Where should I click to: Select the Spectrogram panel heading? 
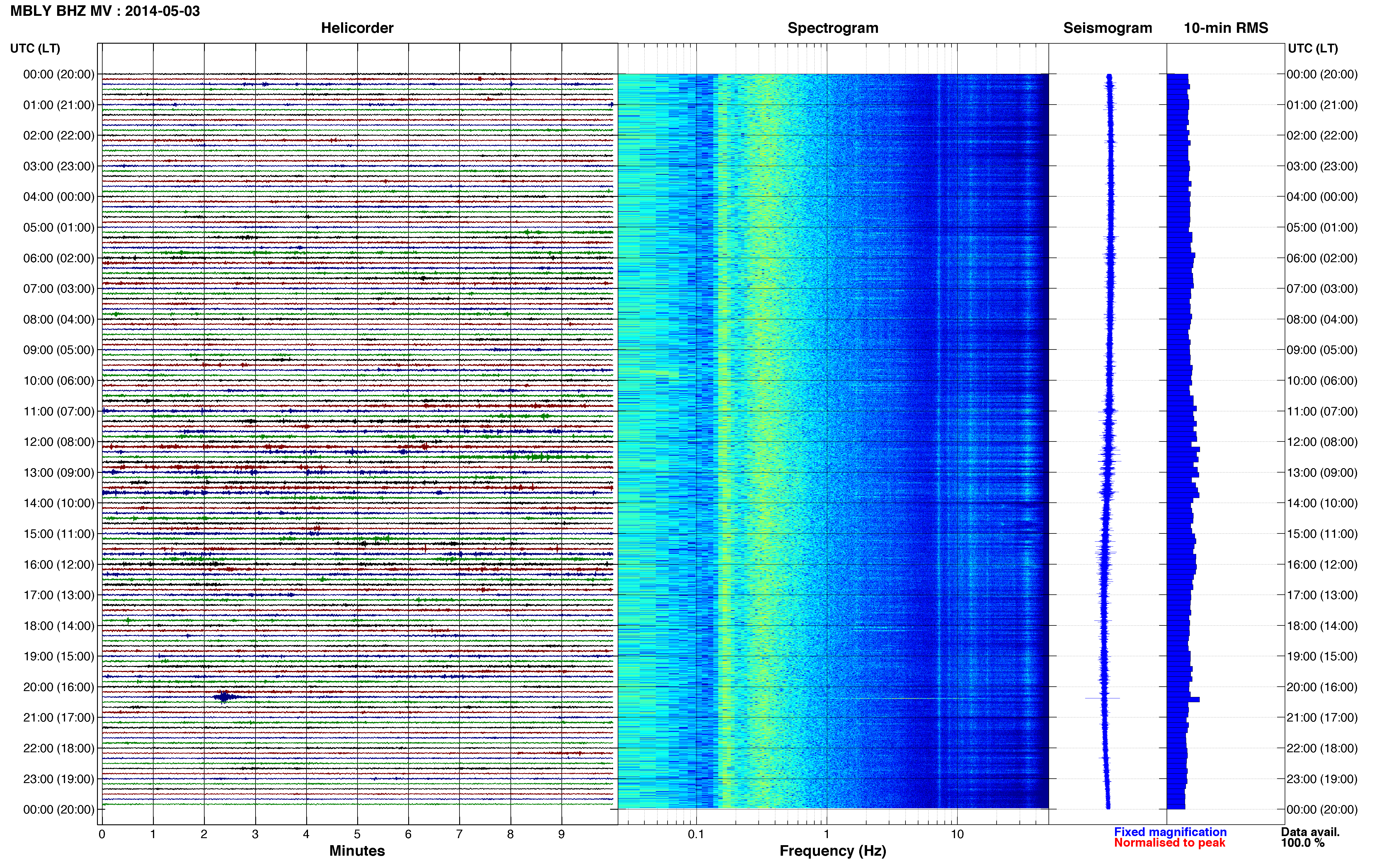[833, 28]
